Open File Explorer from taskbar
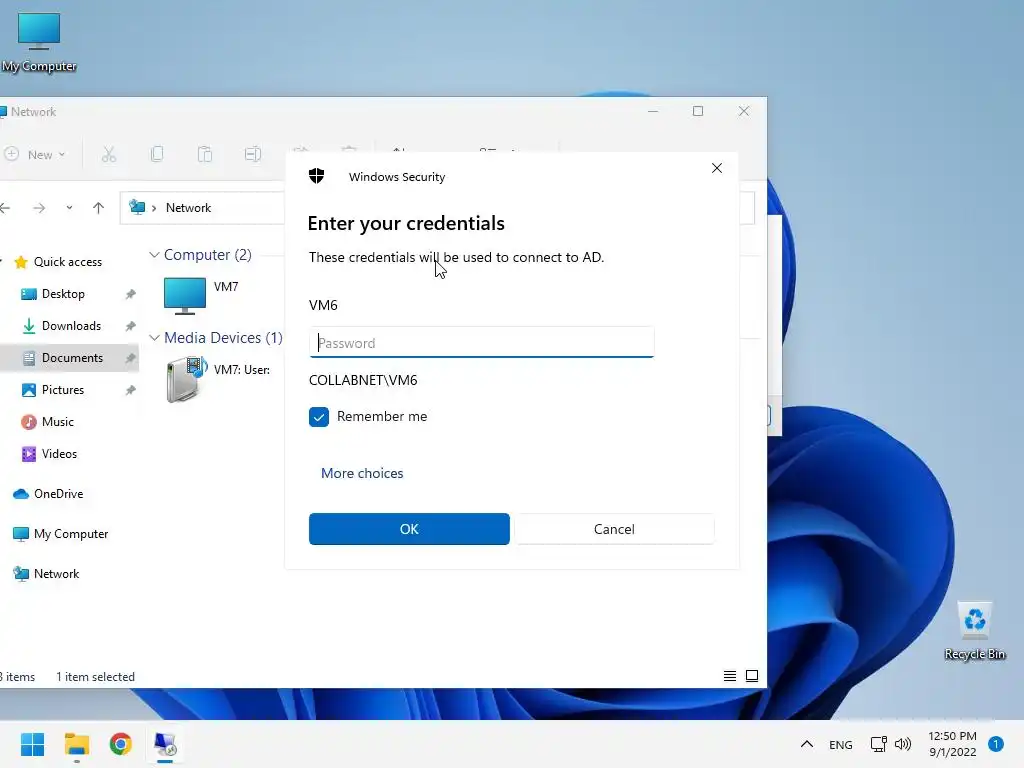Image resolution: width=1024 pixels, height=768 pixels. click(76, 744)
